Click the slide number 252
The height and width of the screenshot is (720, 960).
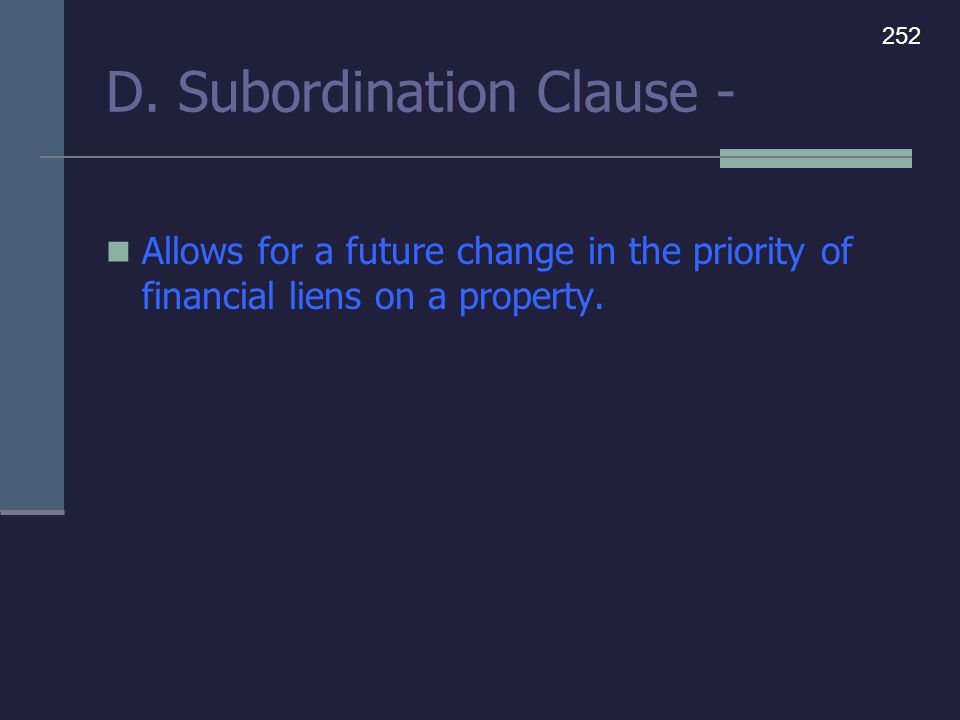901,36
